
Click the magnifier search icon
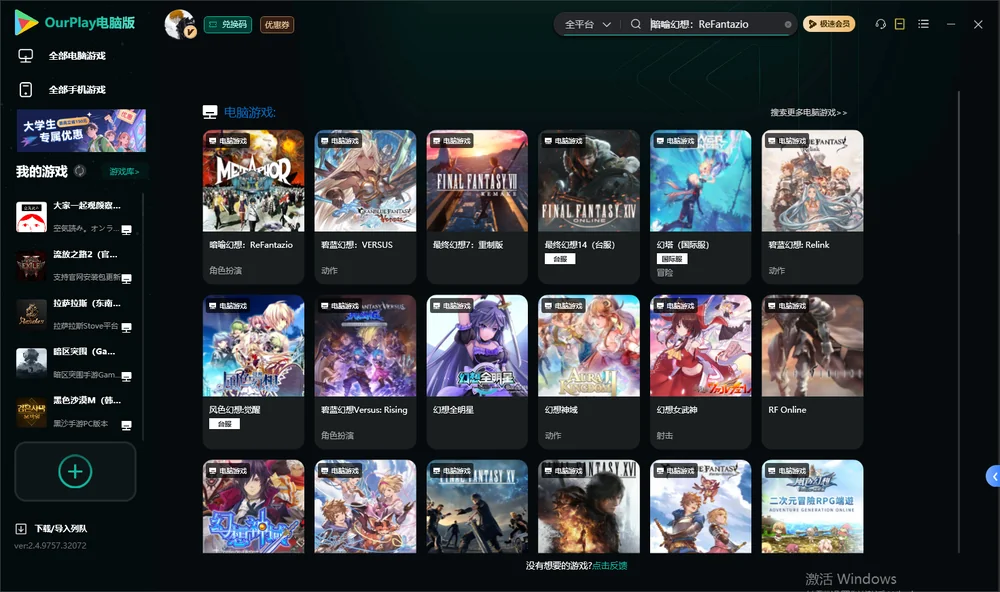(x=635, y=24)
